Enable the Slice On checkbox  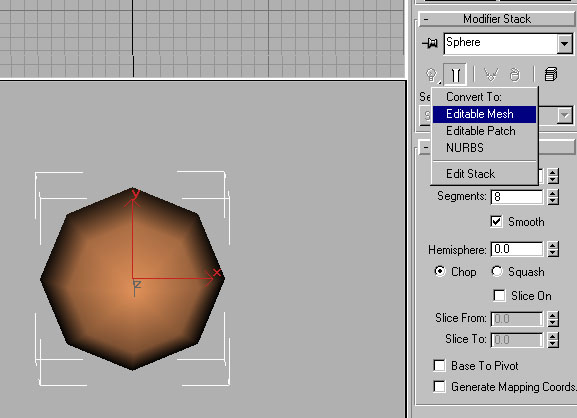499,295
